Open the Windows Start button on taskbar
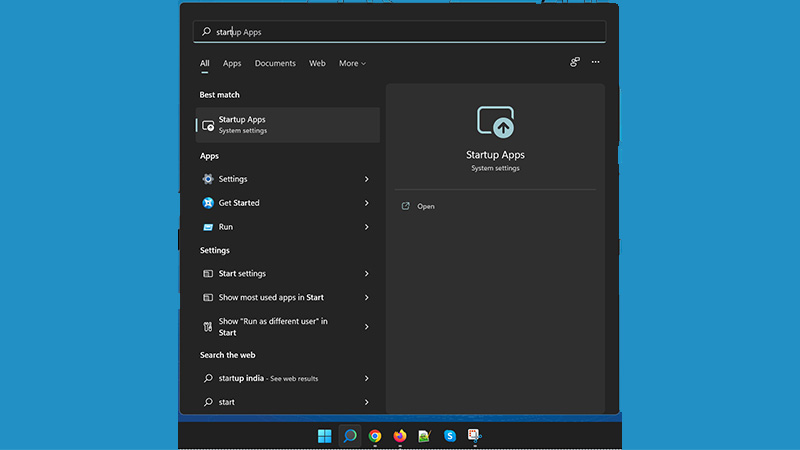Screen dimensions: 800x450 point(324,436)
